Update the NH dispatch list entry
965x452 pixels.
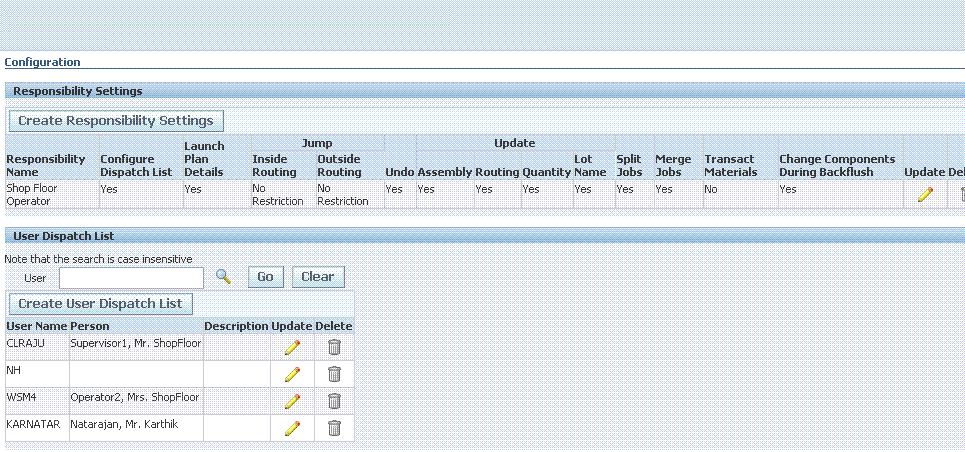pos(292,374)
